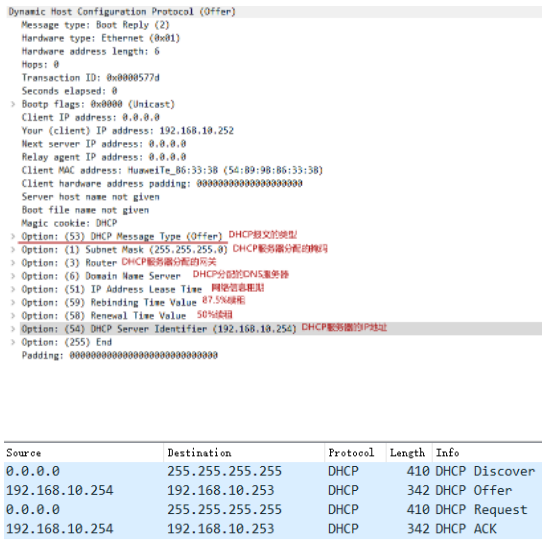550x544 pixels.
Task: Select the DHCP Request packet row
Action: click(x=273, y=509)
